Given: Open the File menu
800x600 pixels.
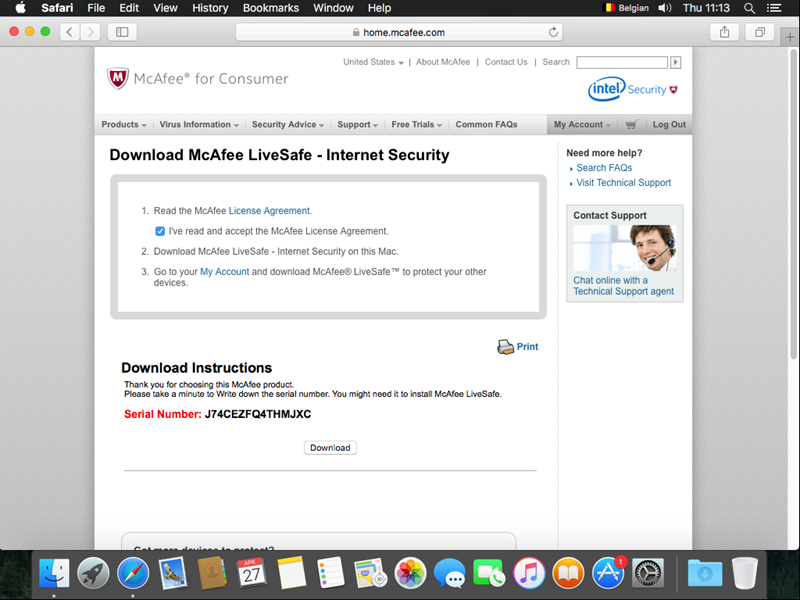Looking at the screenshot, I should 96,8.
